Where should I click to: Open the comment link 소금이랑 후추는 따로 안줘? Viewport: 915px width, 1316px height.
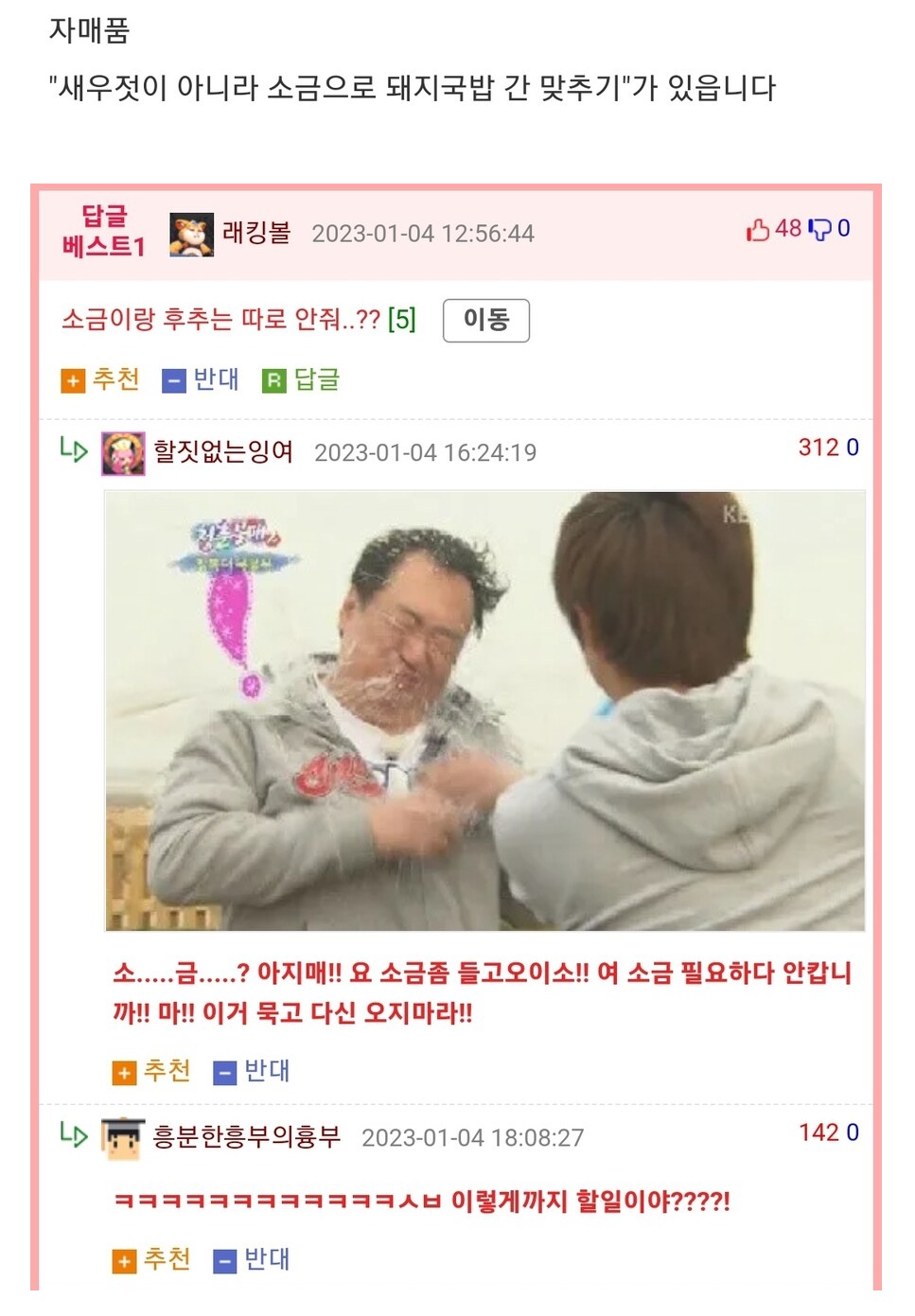point(220,320)
